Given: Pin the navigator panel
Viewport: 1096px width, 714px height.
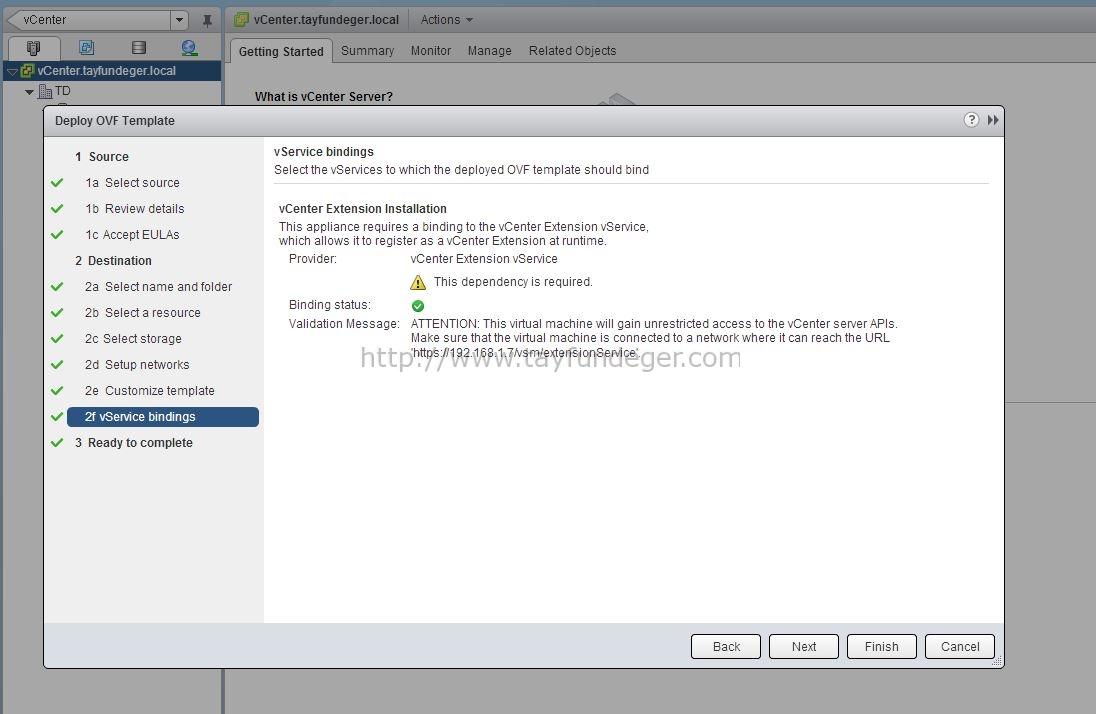Looking at the screenshot, I should 207,20.
